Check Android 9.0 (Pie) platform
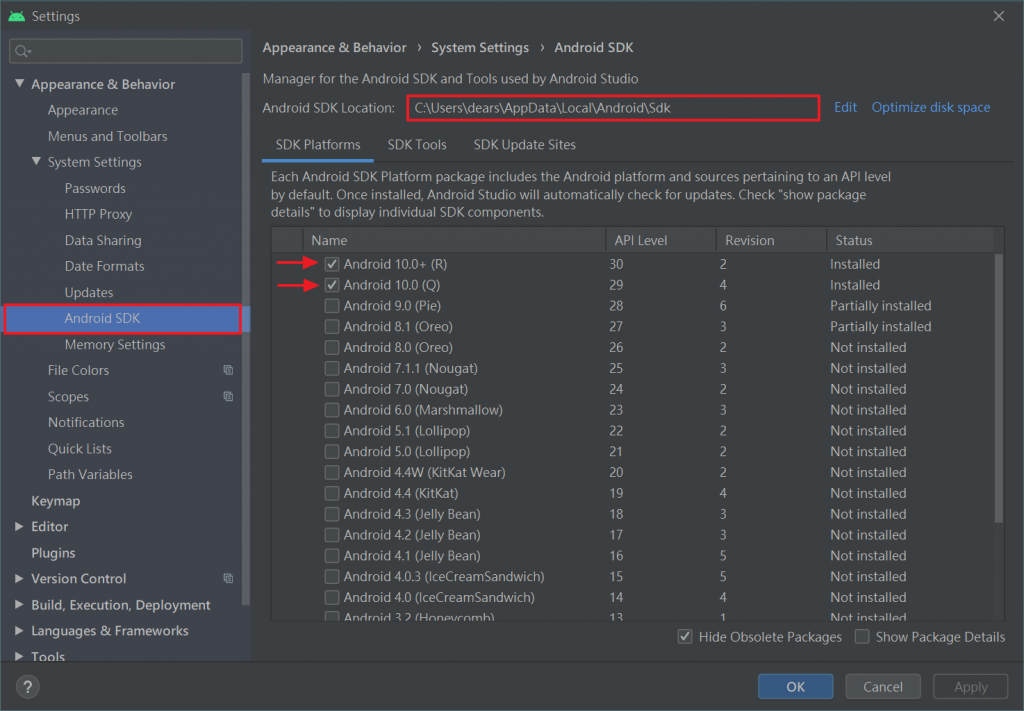This screenshot has width=1024, height=711. click(x=332, y=306)
